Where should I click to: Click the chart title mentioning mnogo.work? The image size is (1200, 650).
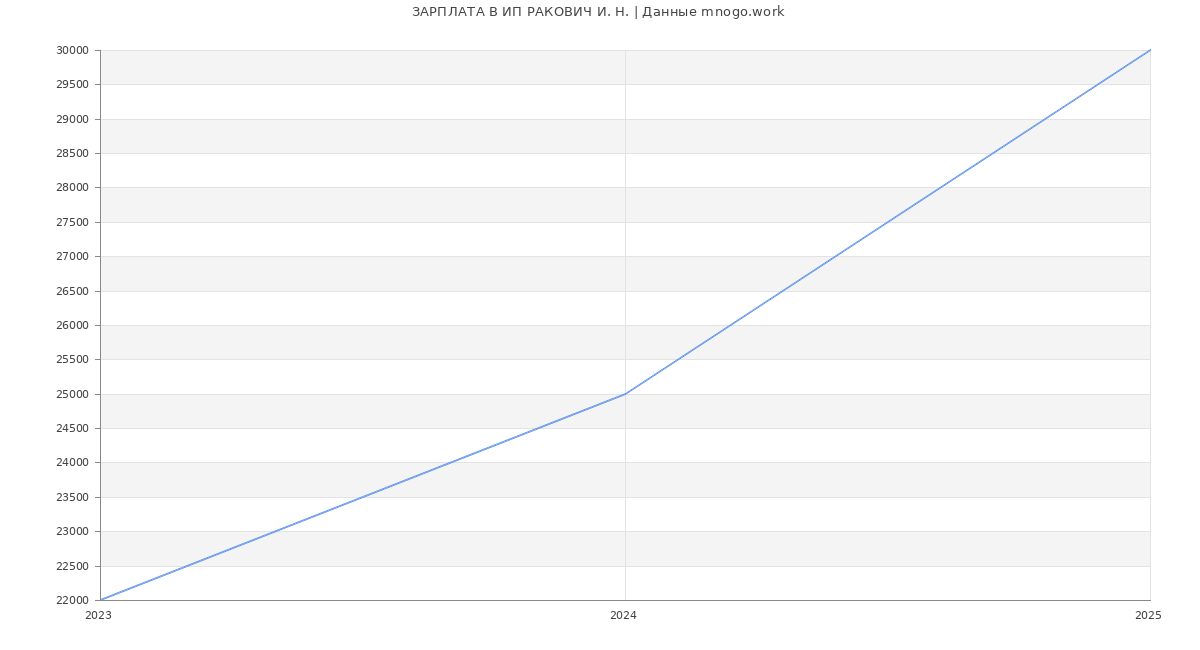598,12
